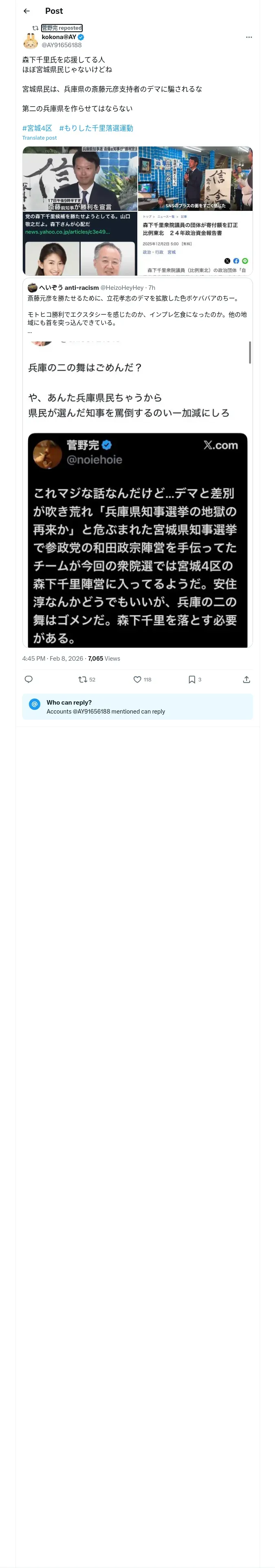Open the three-dot more options menu
This screenshot has width=275, height=1568.
248,37
